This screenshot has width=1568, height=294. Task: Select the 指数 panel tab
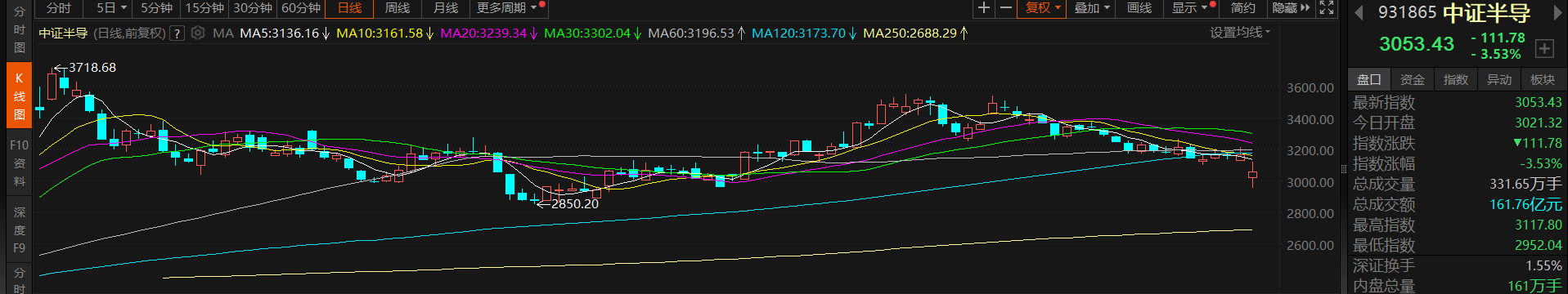tap(1455, 79)
